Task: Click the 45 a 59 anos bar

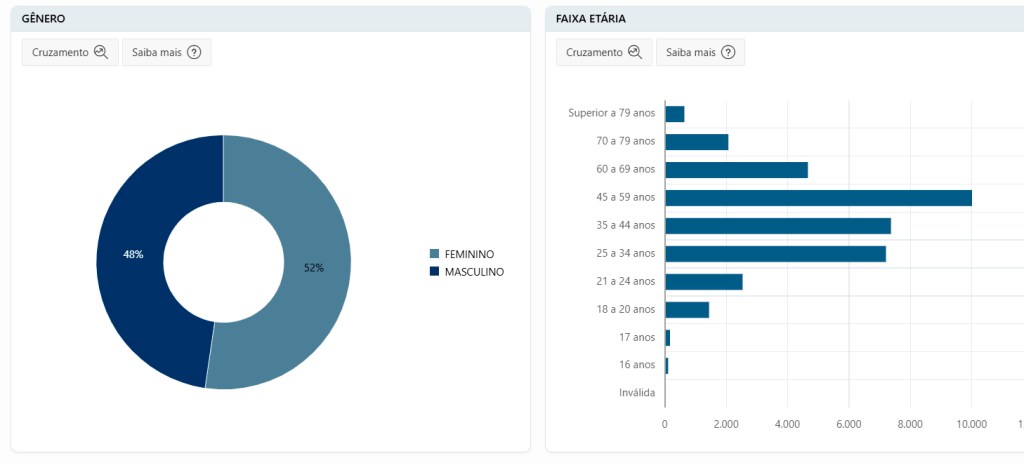Action: click(x=818, y=198)
